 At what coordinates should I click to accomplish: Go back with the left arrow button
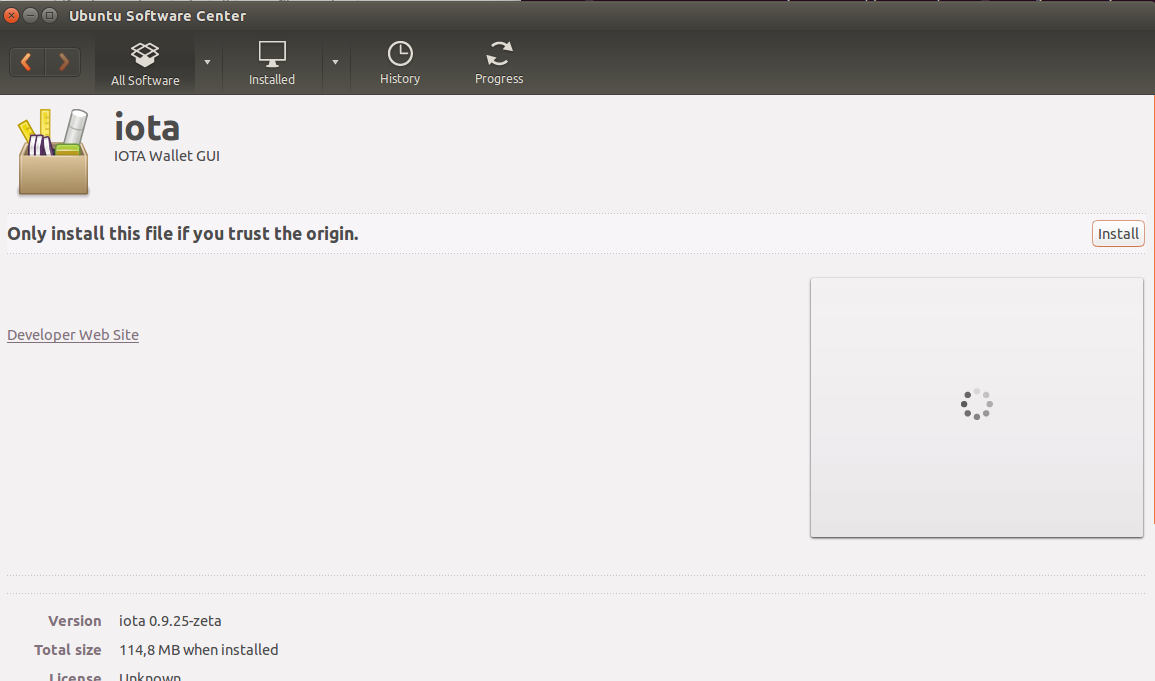point(27,62)
